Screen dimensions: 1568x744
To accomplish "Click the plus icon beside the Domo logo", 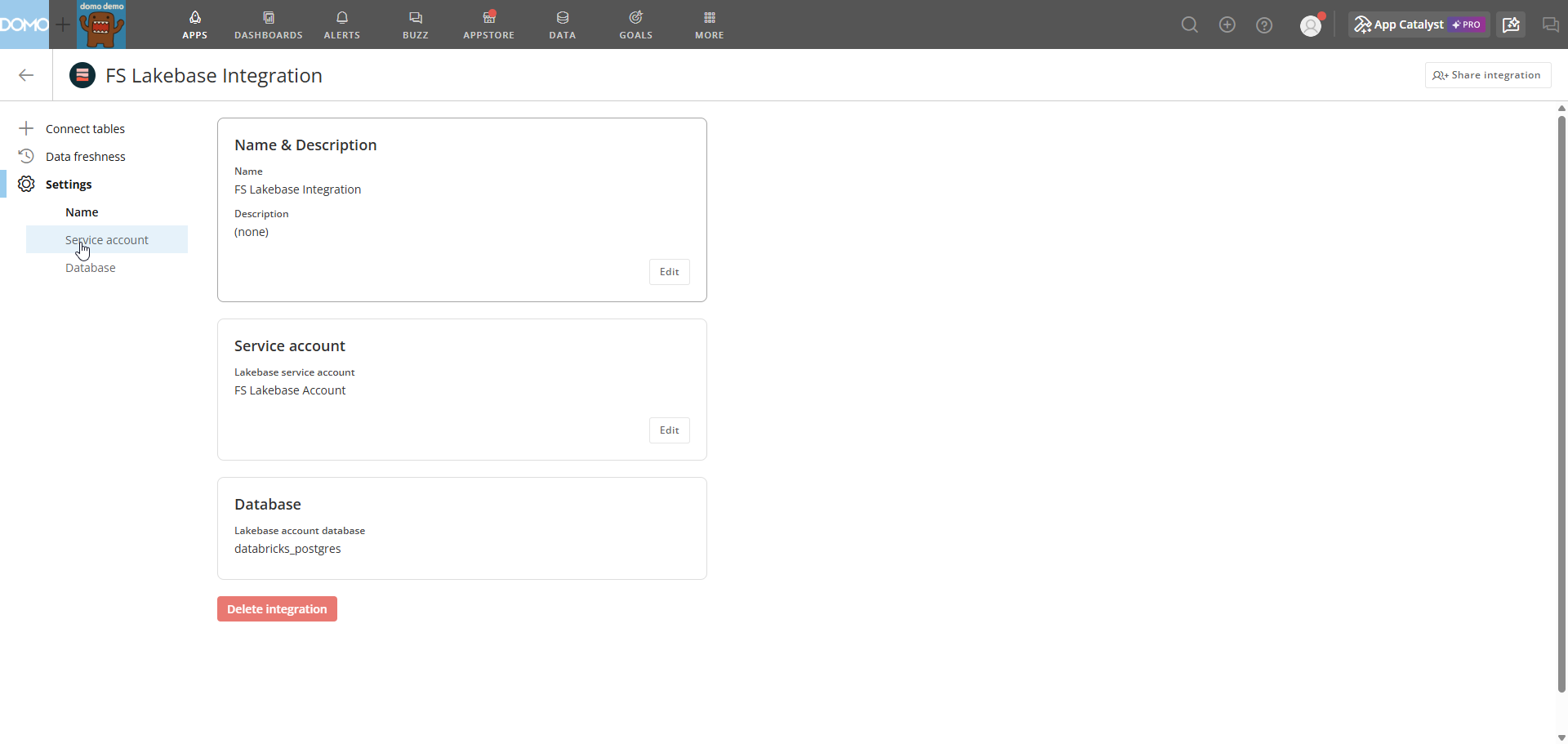I will 63,25.
